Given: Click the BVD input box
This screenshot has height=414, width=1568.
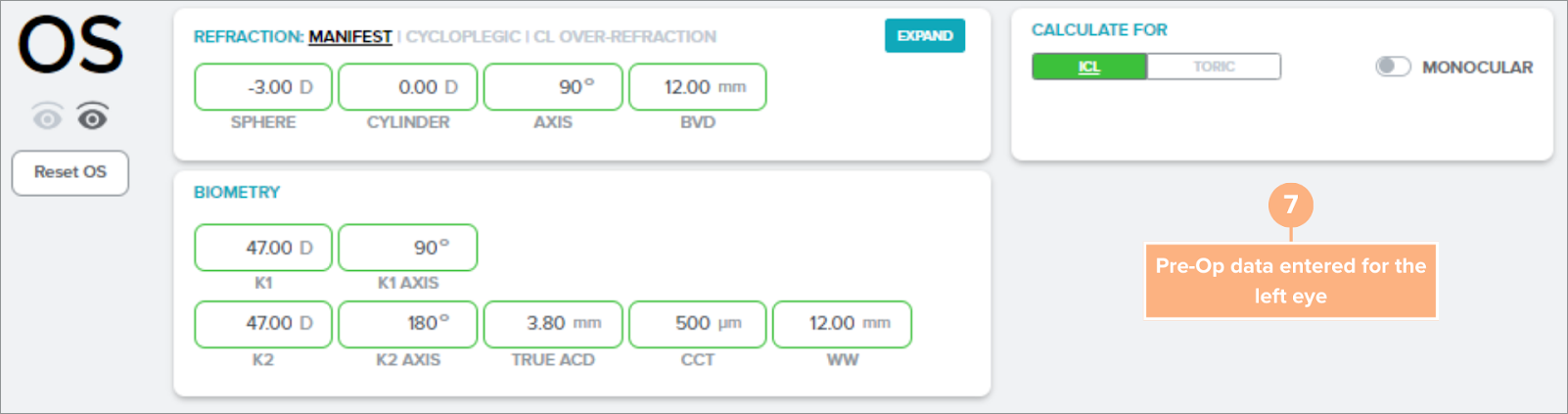Looking at the screenshot, I should [x=697, y=87].
